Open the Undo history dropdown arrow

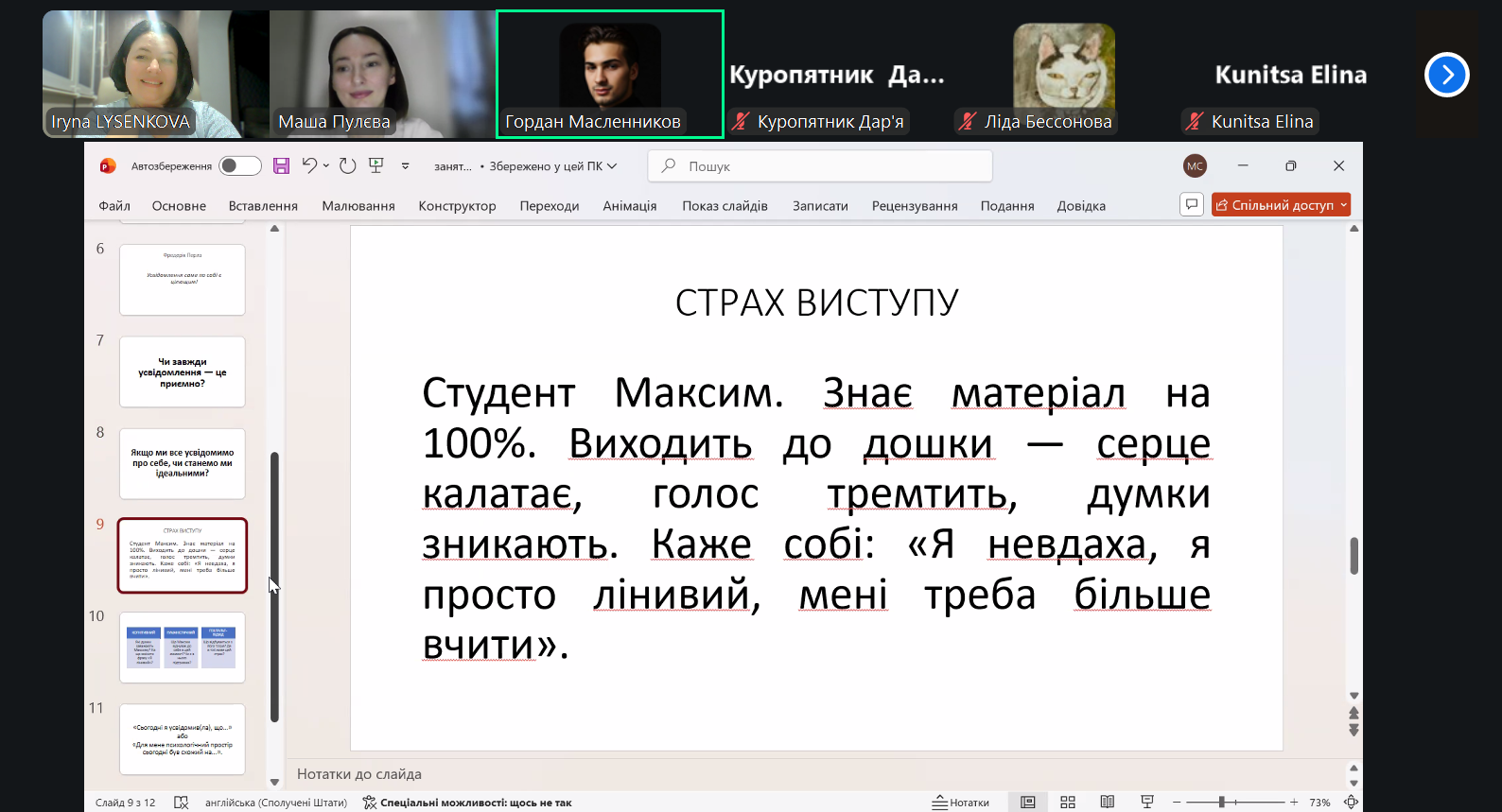click(x=326, y=166)
